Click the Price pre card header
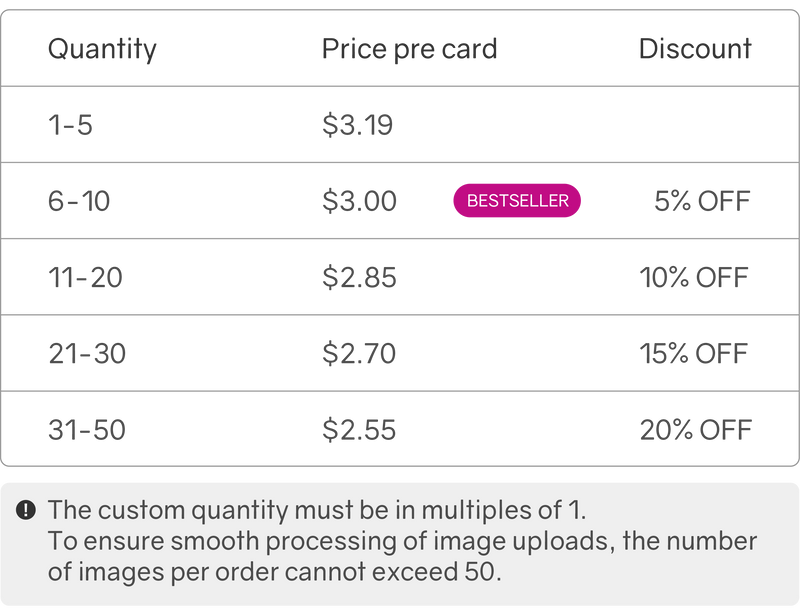The image size is (800, 615). click(x=409, y=49)
